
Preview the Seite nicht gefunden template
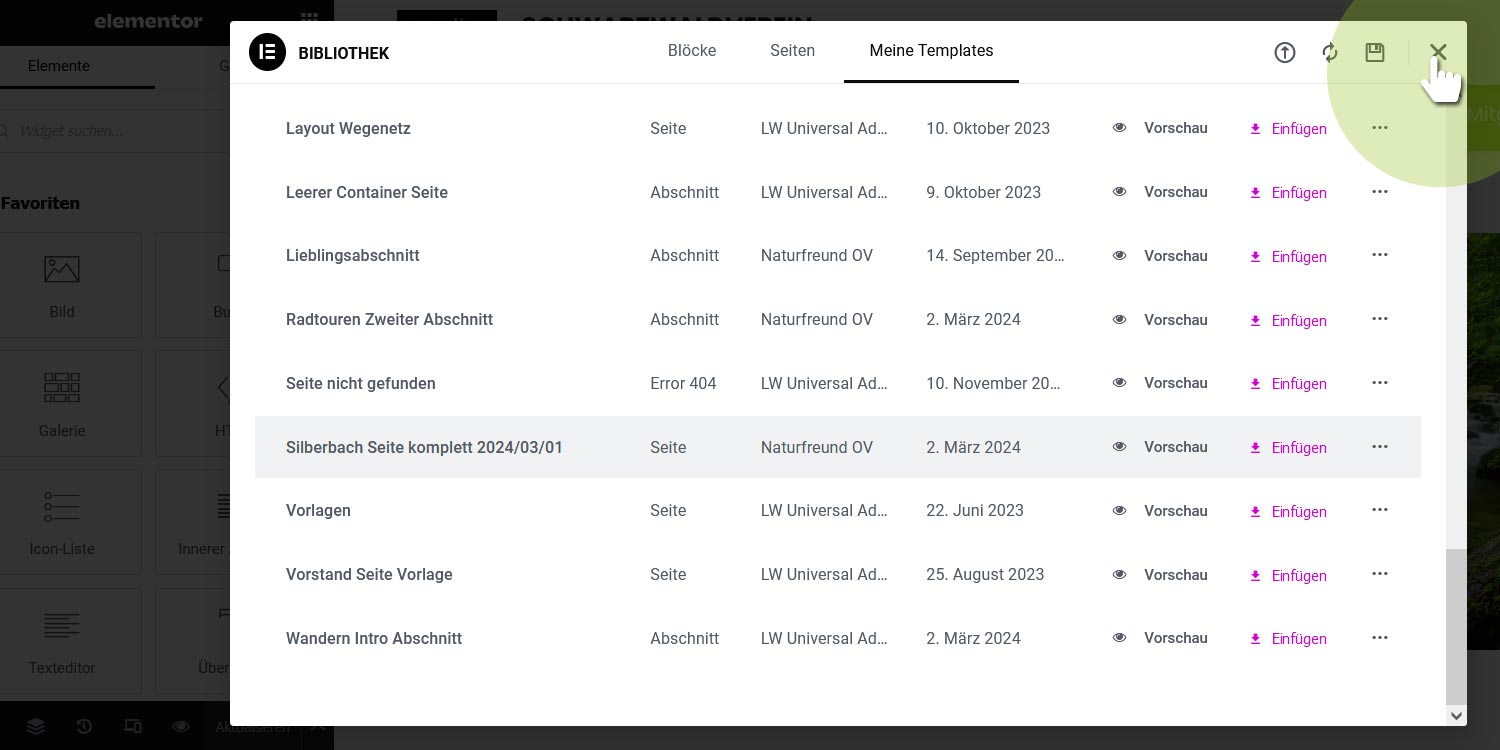point(1160,383)
